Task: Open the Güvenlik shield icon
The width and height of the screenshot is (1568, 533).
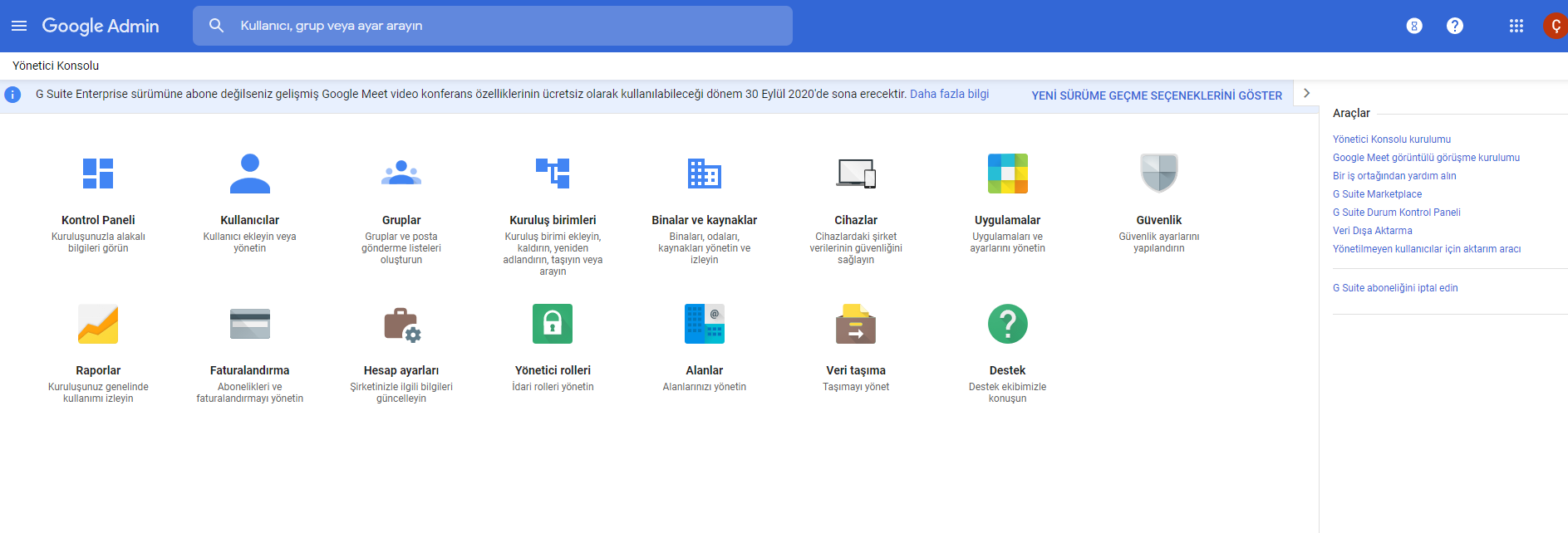Action: point(1159,174)
